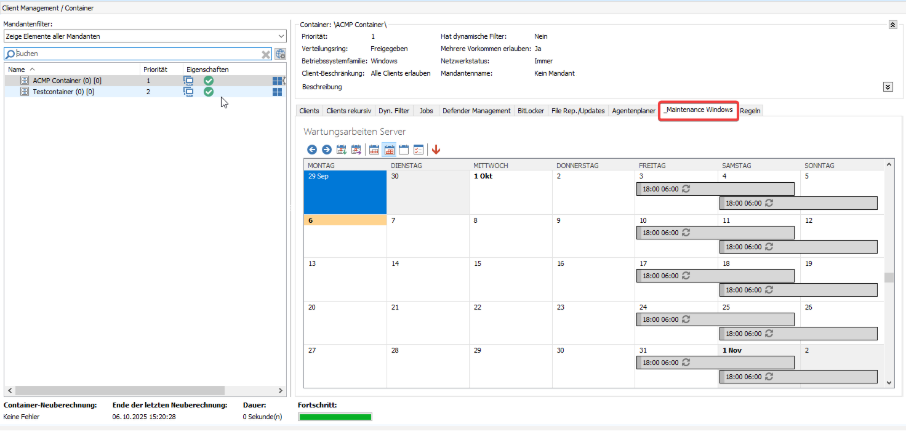
Task: Select the Regeln tab
Action: [751, 111]
